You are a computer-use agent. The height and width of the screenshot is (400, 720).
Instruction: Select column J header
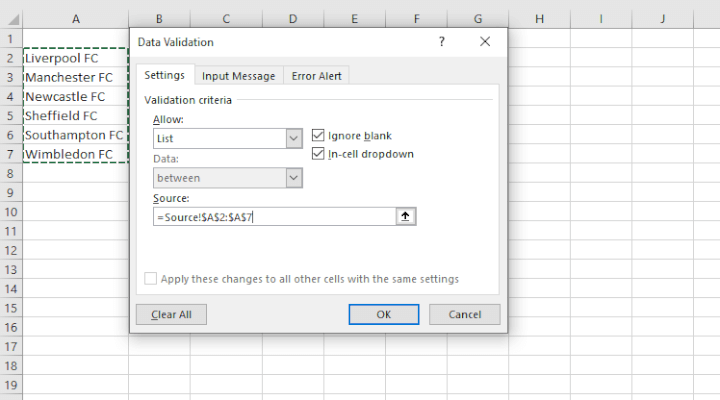point(663,19)
